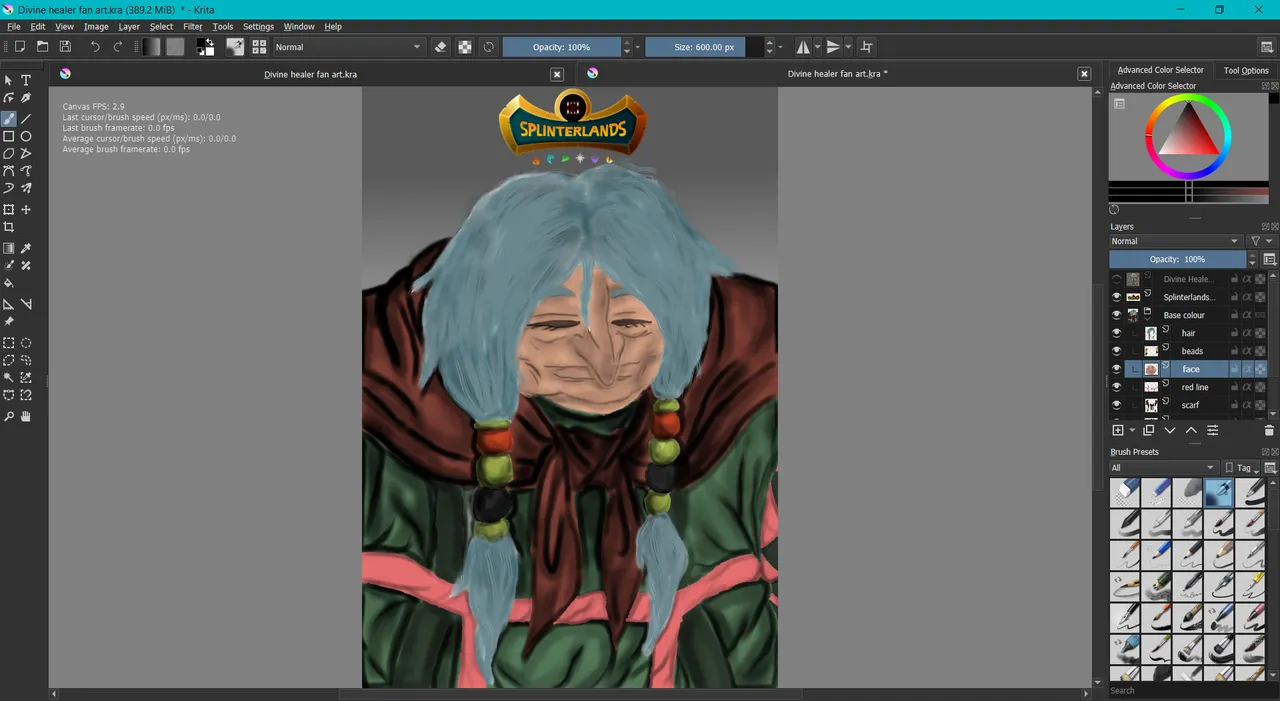Move the layer up in the stack
This screenshot has height=701, width=1280.
[x=1191, y=430]
